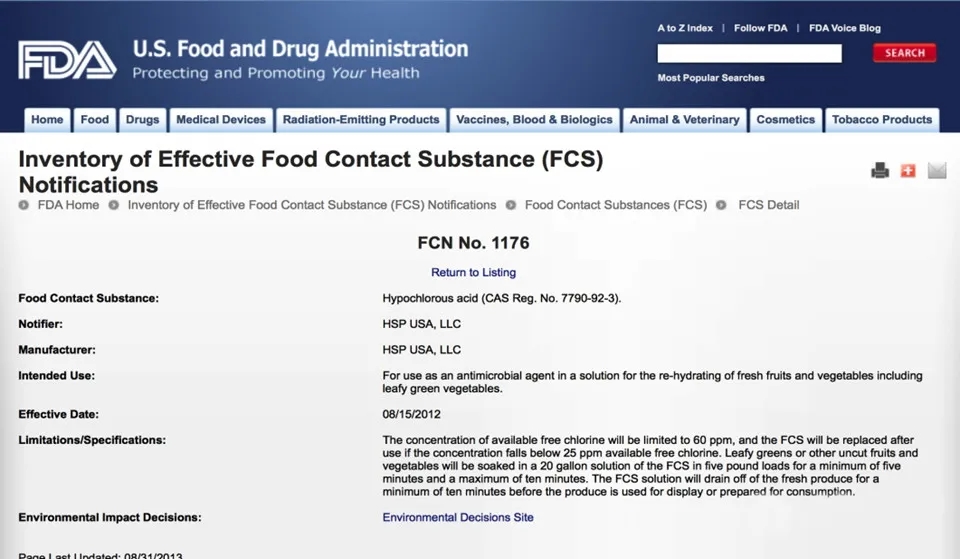Open the Food navigation tab

click(x=95, y=120)
